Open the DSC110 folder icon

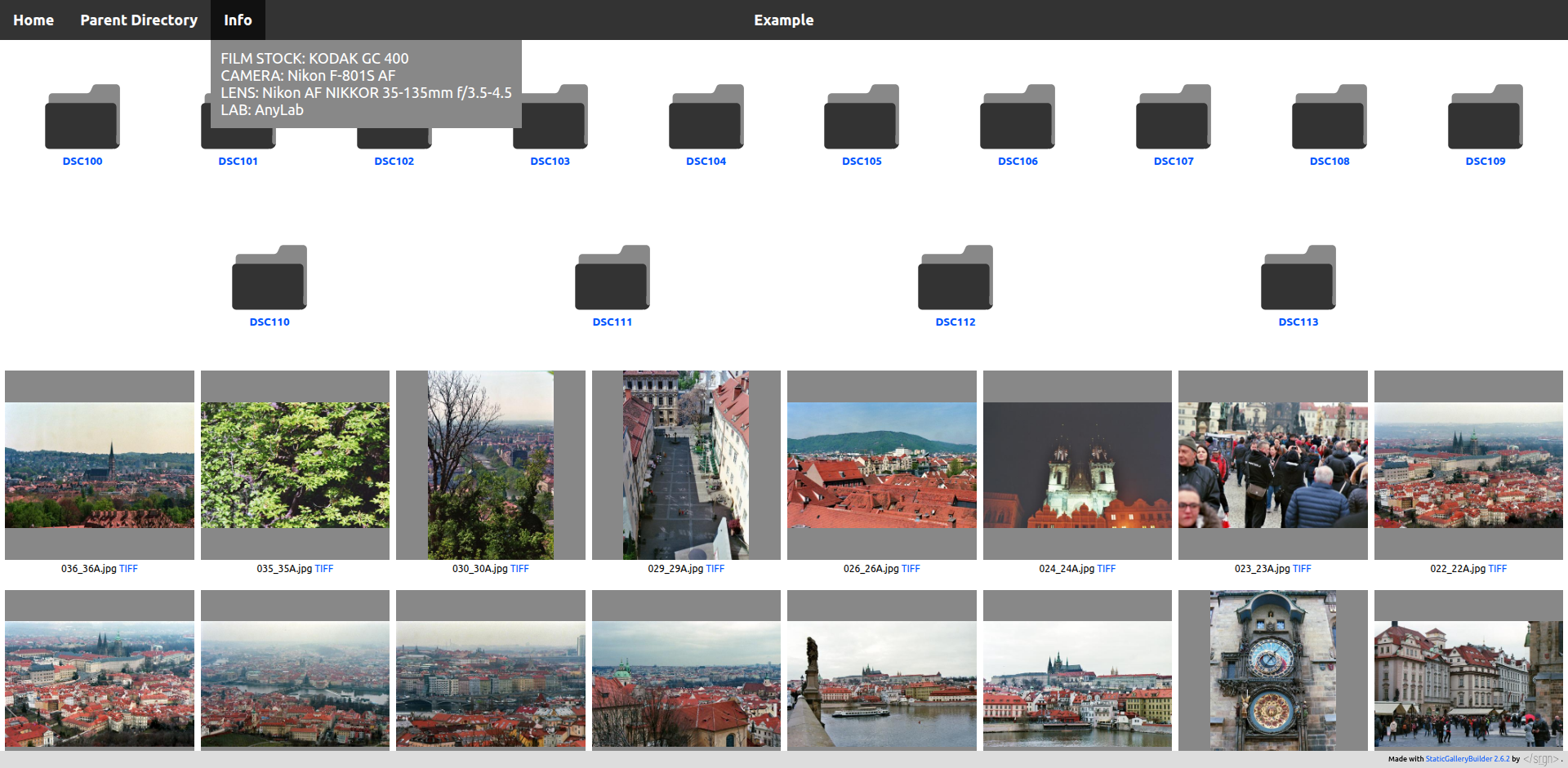269,277
